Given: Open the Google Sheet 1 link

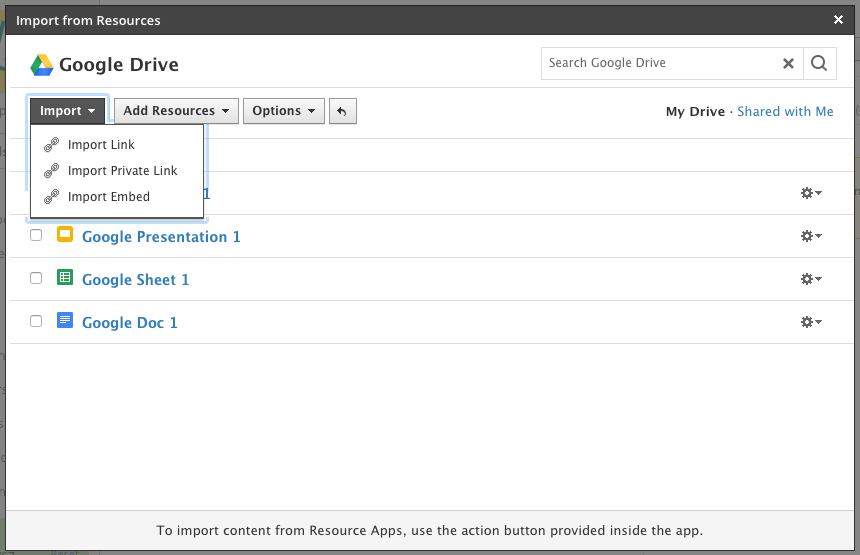Looking at the screenshot, I should (135, 280).
